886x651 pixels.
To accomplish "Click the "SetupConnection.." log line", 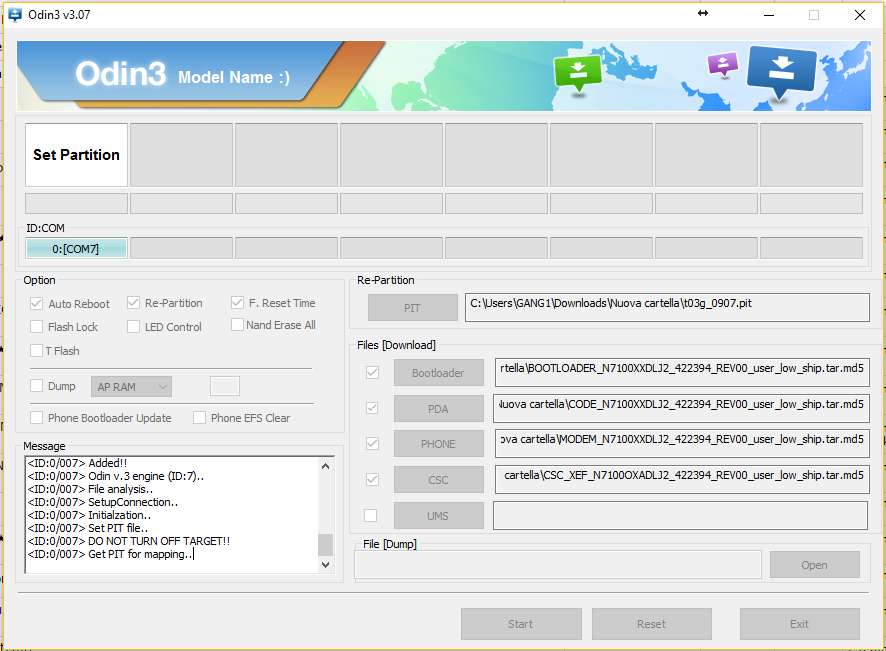I will [103, 502].
